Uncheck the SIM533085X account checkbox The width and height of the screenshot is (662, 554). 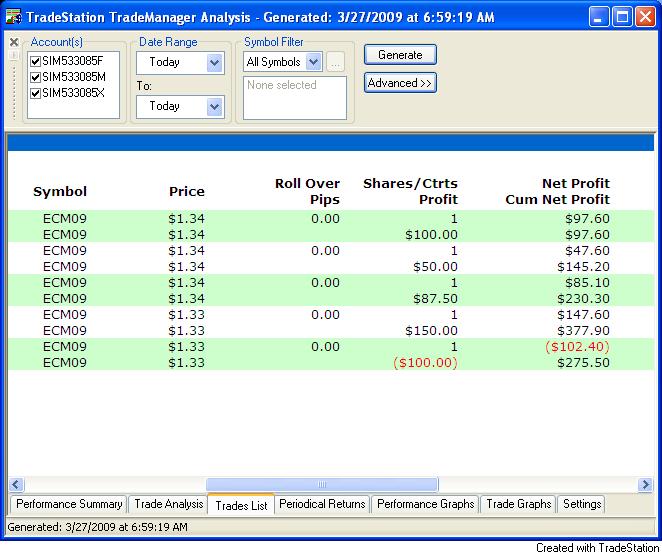(35, 93)
